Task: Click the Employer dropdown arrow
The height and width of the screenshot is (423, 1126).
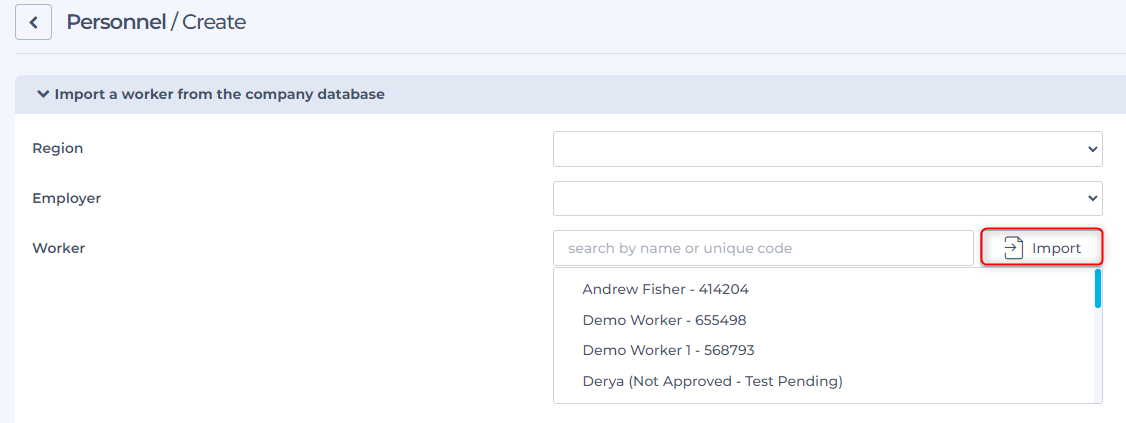Action: click(1091, 199)
